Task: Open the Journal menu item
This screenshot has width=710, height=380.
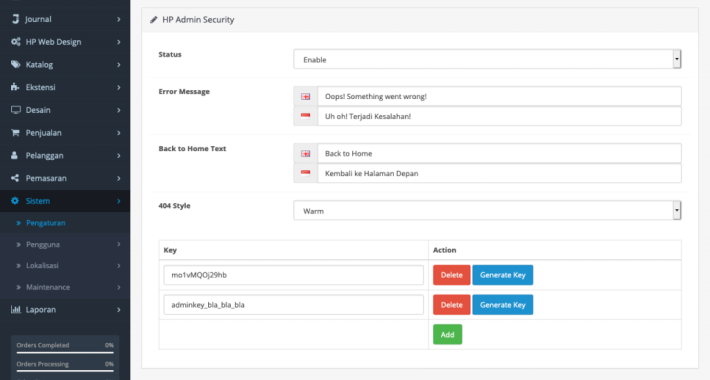Action: tap(65, 19)
